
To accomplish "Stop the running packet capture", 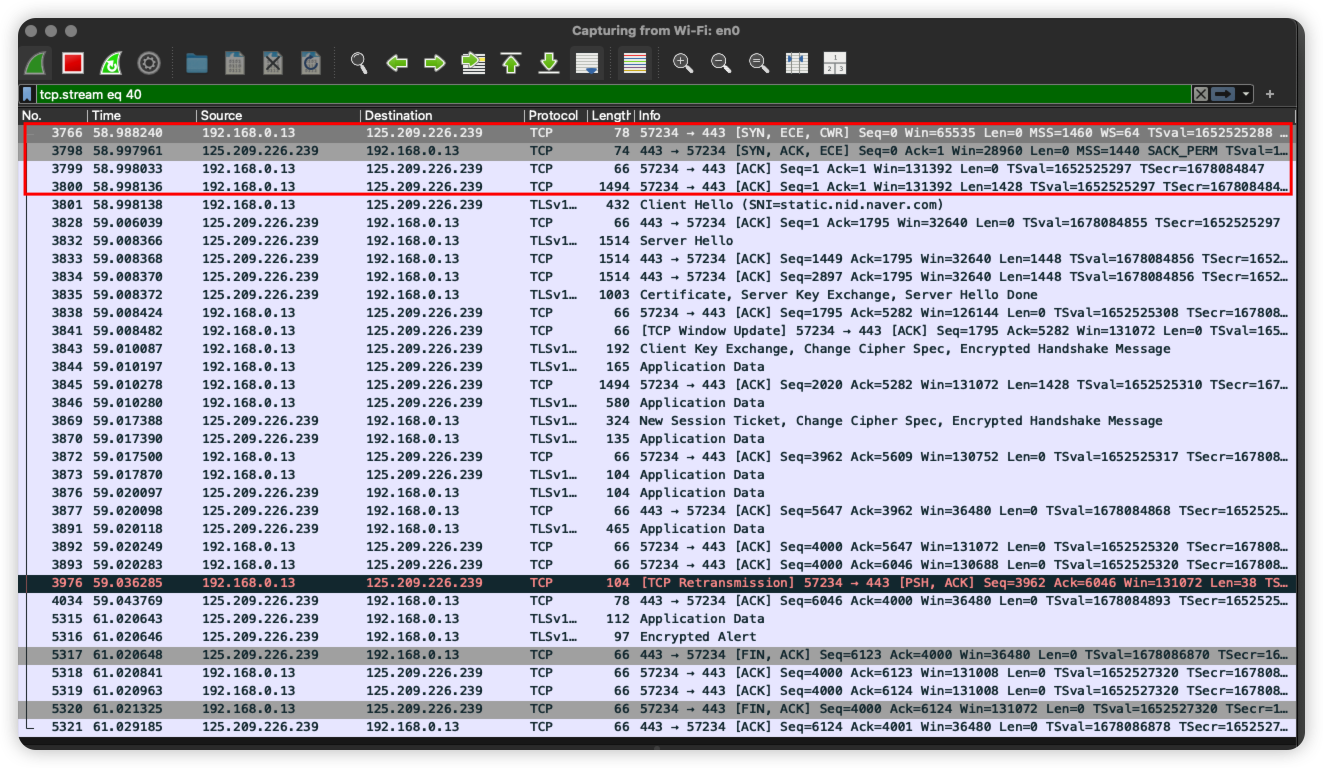I will tap(73, 63).
